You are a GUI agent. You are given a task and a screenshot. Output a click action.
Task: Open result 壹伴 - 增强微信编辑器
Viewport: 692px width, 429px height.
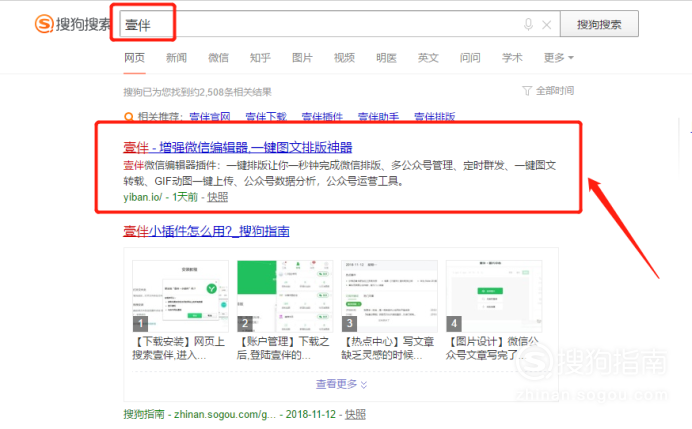pos(237,147)
